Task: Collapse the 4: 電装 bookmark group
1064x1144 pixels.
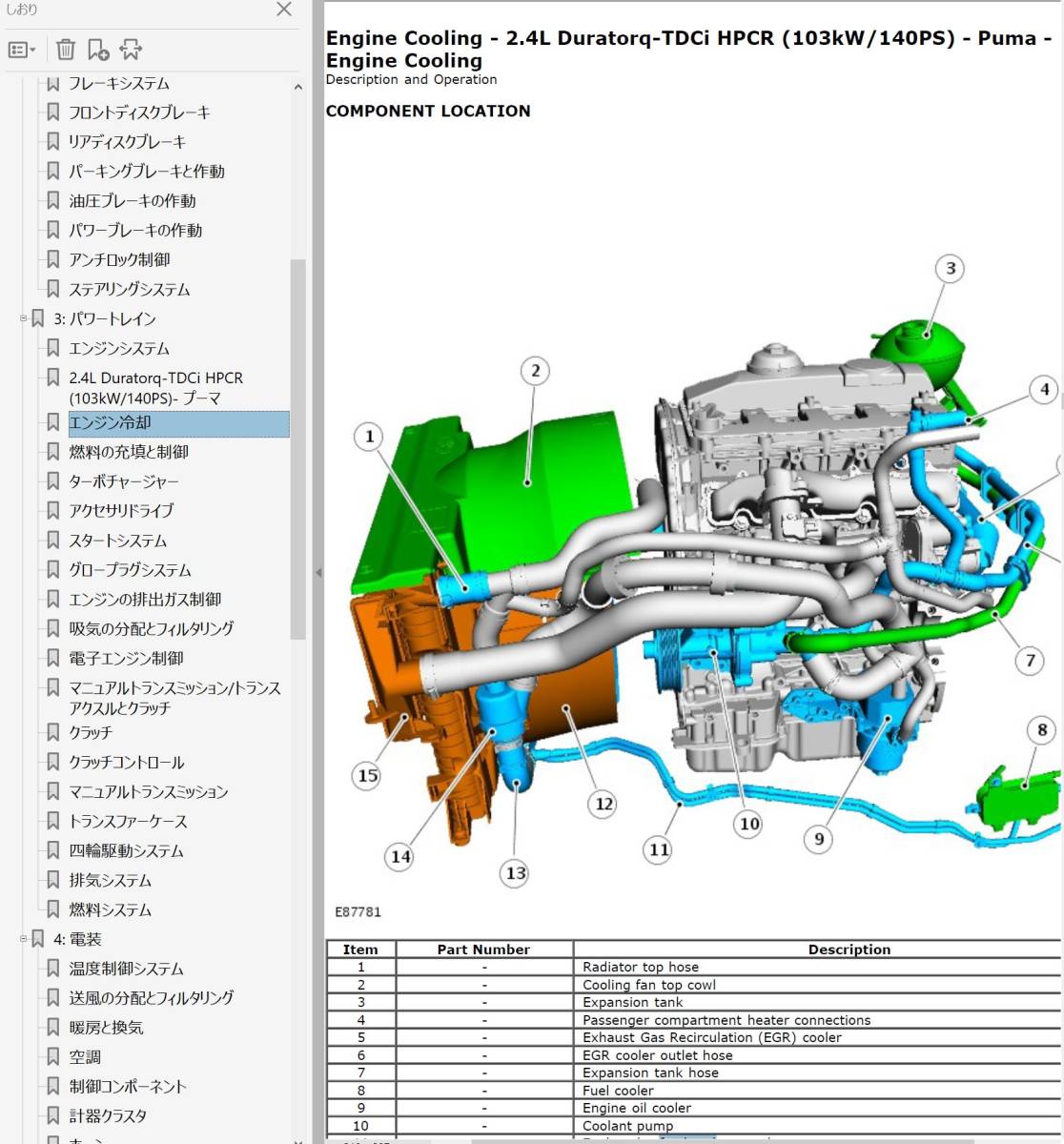Action: point(23,939)
